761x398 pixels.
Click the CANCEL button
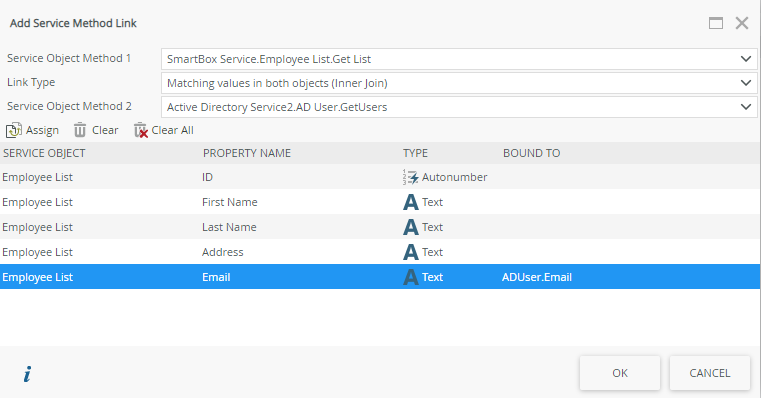710,373
